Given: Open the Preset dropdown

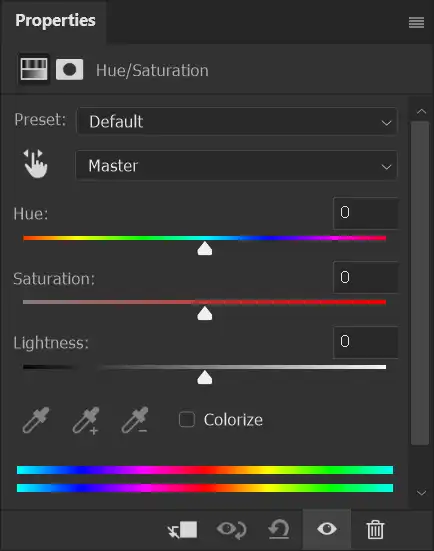Looking at the screenshot, I should (x=237, y=122).
